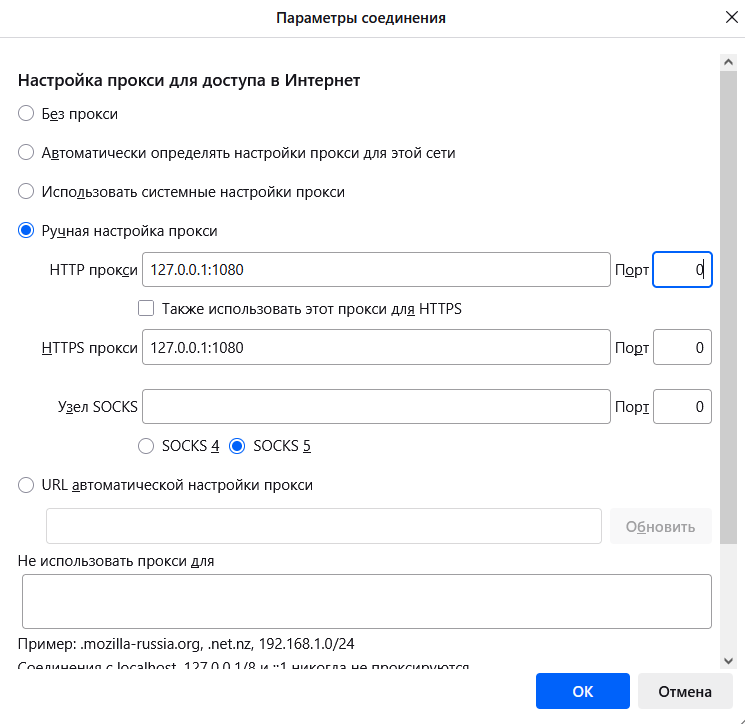
Task: Enable "Также использовать этот прокси для HTTPS"
Action: tap(146, 308)
